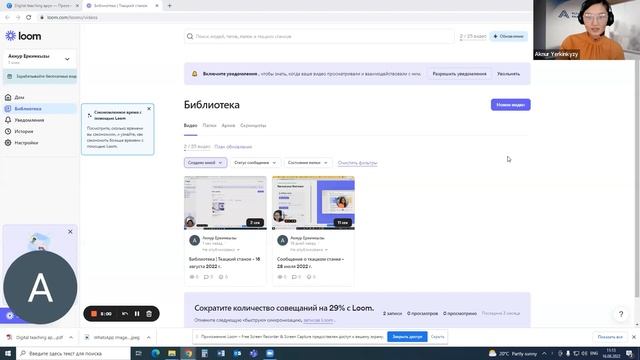Open the План обновления link
Screen dimensions: 640x360
233,147
